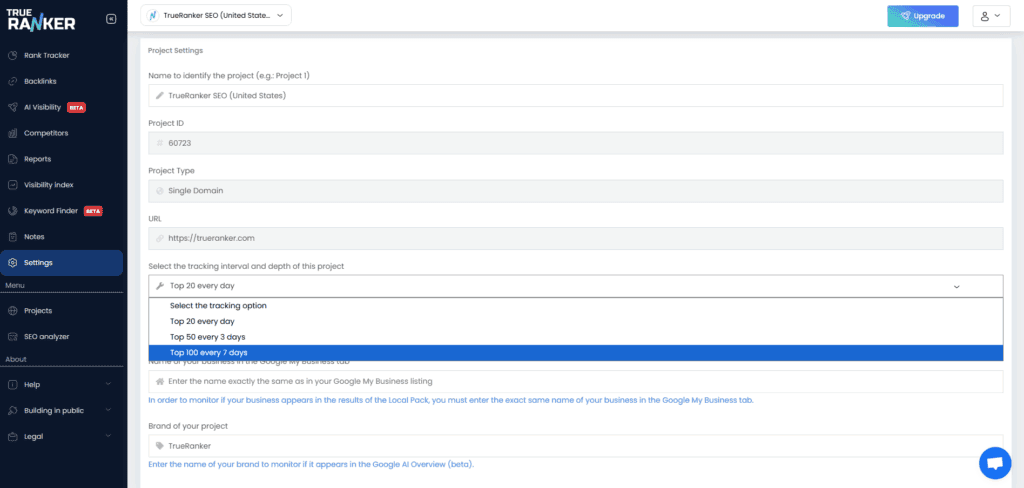Click the Upgrade button

(922, 16)
